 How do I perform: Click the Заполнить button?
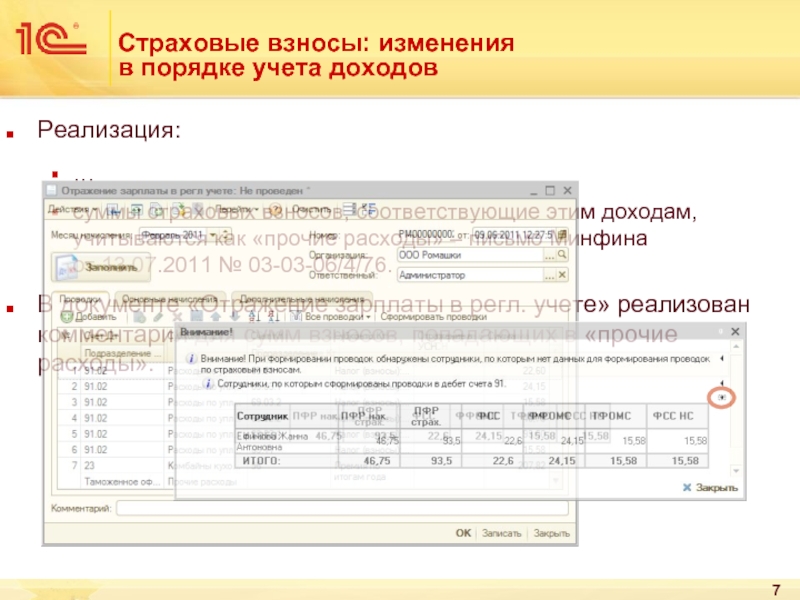[101, 267]
